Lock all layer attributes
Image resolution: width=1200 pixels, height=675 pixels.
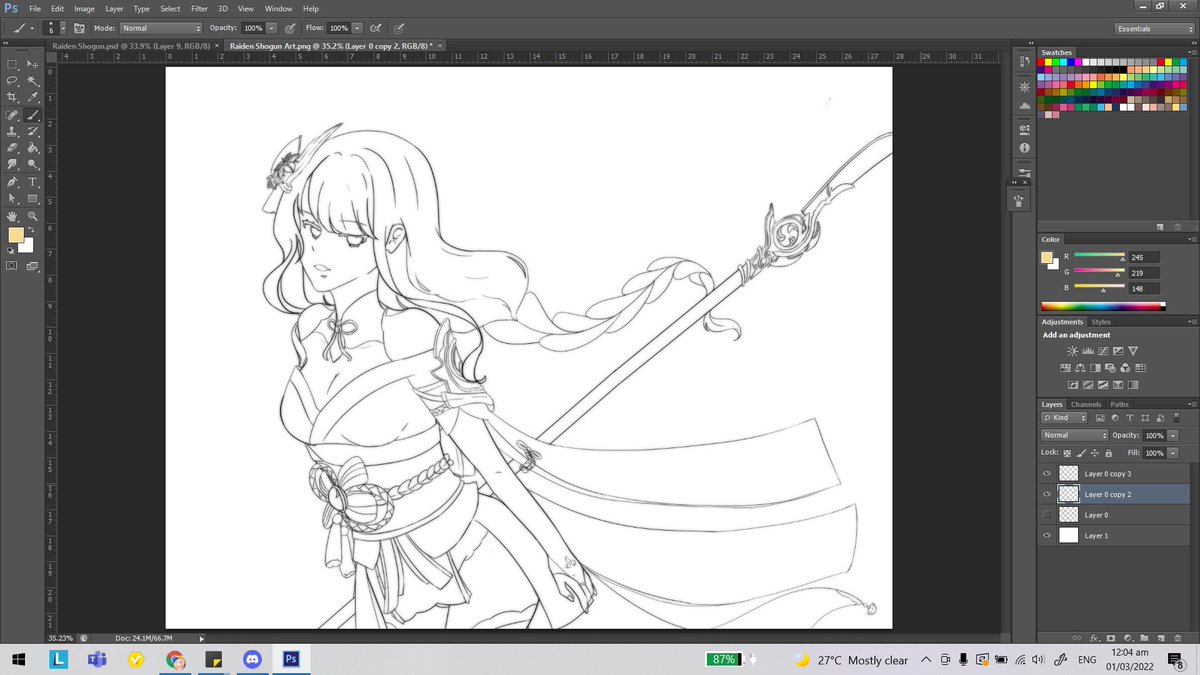click(1108, 453)
